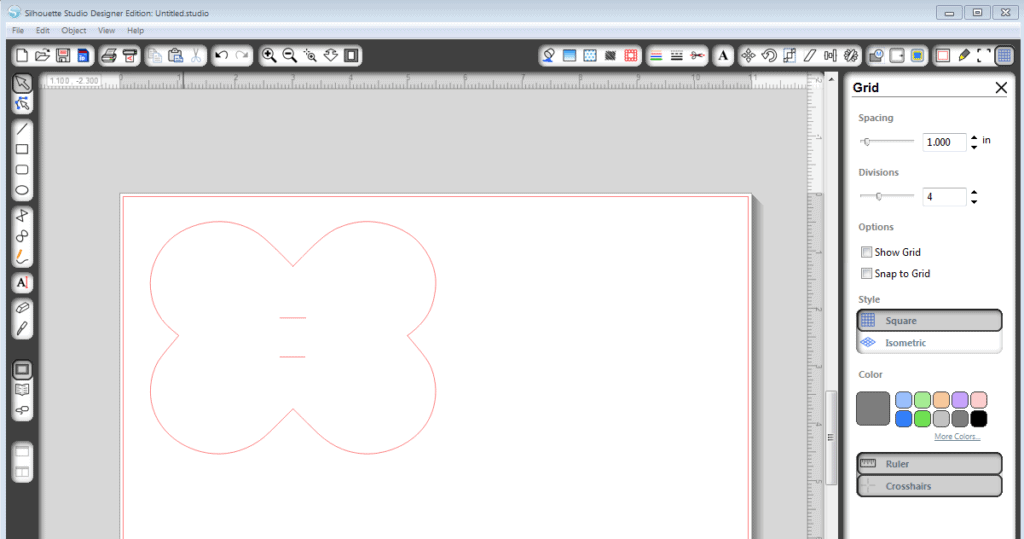
Task: Increase Spacing value with up arrow
Action: 975,137
